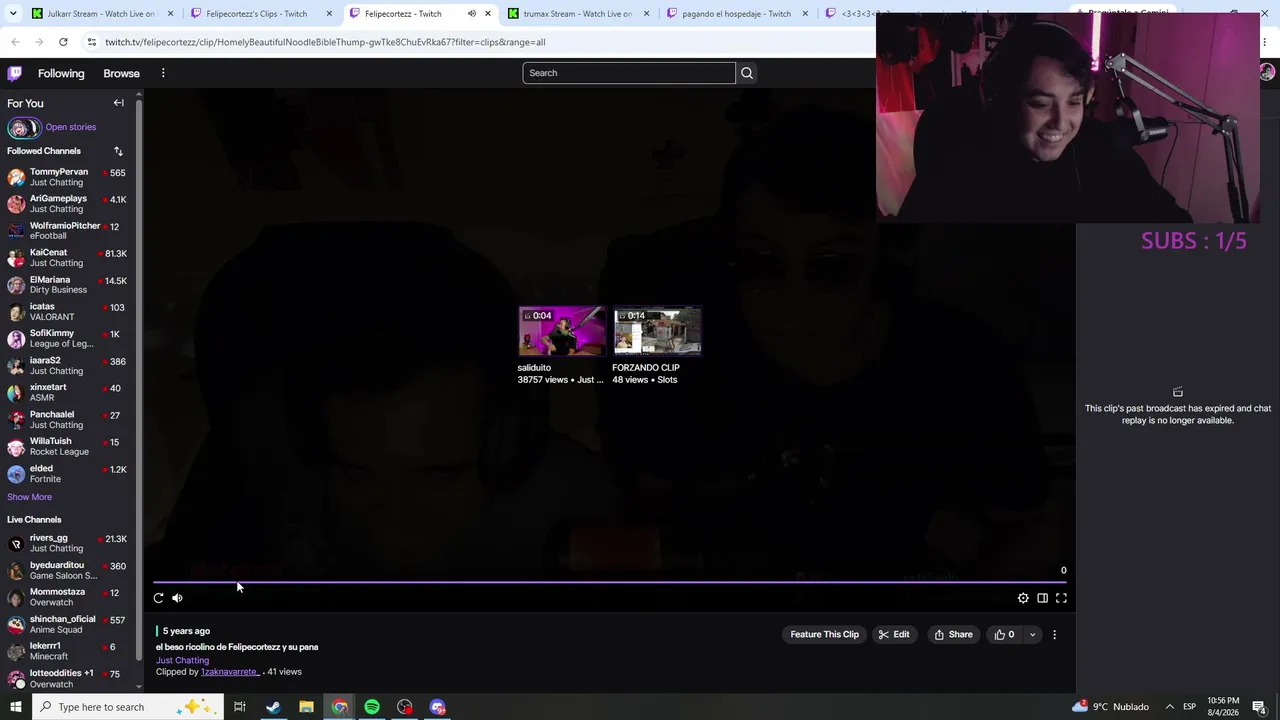Viewport: 1280px width, 720px height.
Task: Open the clip's more options menu
Action: click(x=1054, y=634)
